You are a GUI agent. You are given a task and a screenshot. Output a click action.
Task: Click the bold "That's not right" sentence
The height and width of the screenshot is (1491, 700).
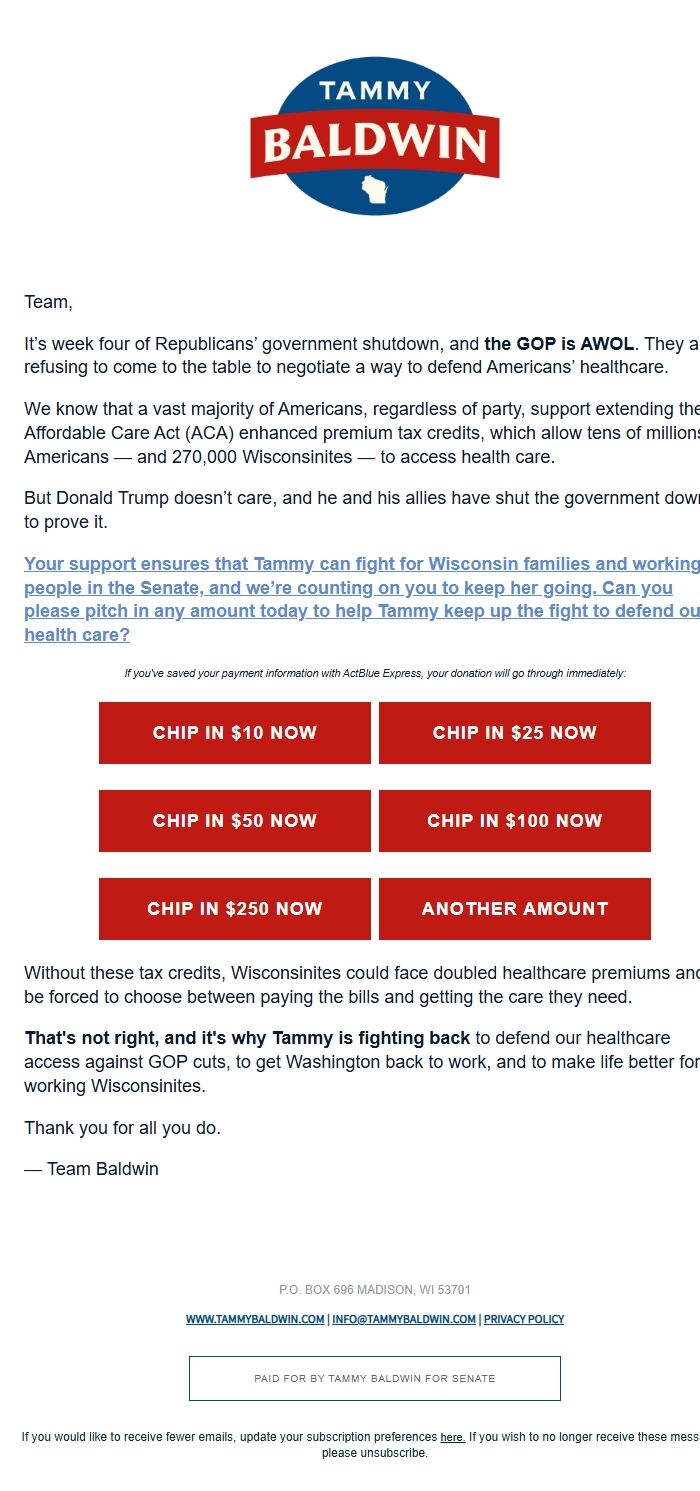coord(247,1038)
